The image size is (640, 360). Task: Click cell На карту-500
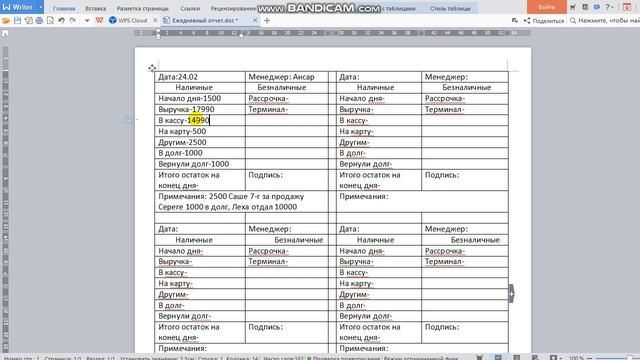(200, 131)
